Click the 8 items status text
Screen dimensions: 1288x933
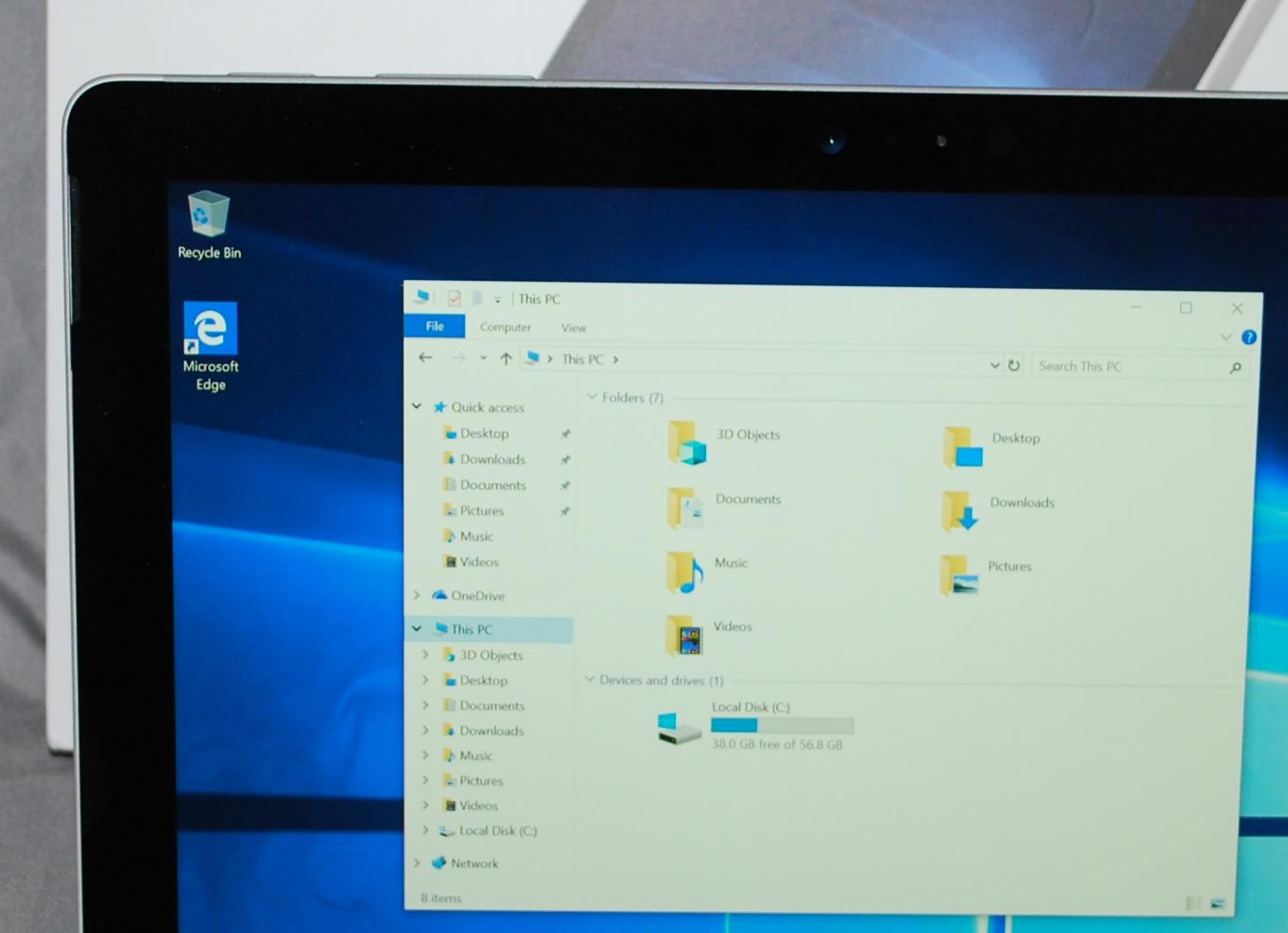[441, 898]
